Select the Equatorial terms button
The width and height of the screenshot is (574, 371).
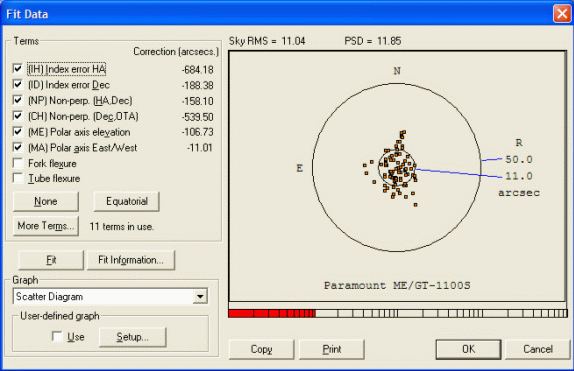pyautogui.click(x=127, y=201)
